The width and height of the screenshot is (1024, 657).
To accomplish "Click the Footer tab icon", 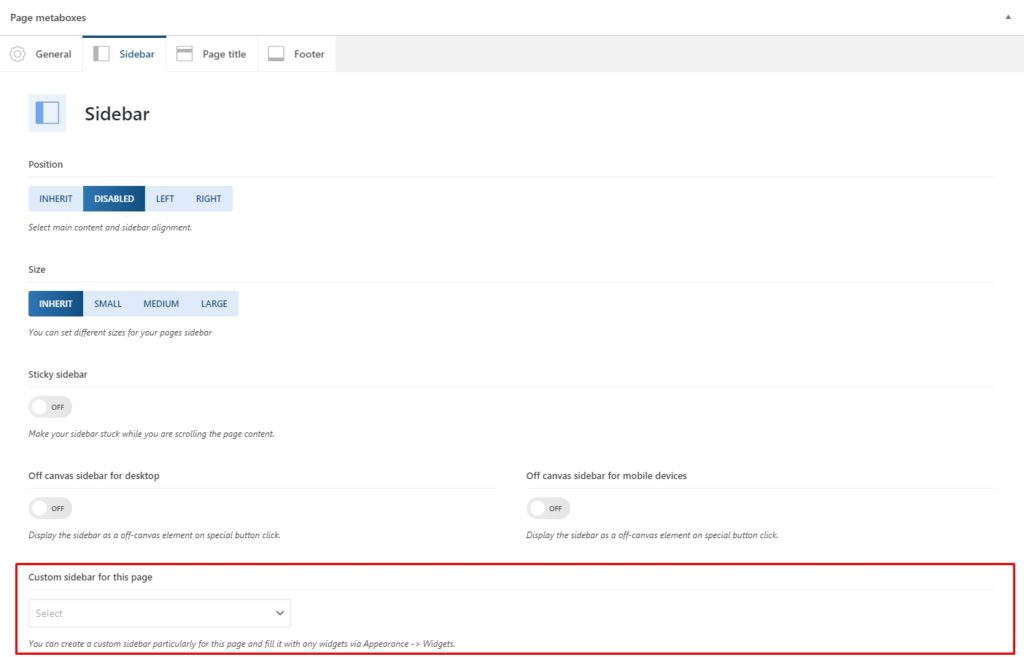I will 276,54.
